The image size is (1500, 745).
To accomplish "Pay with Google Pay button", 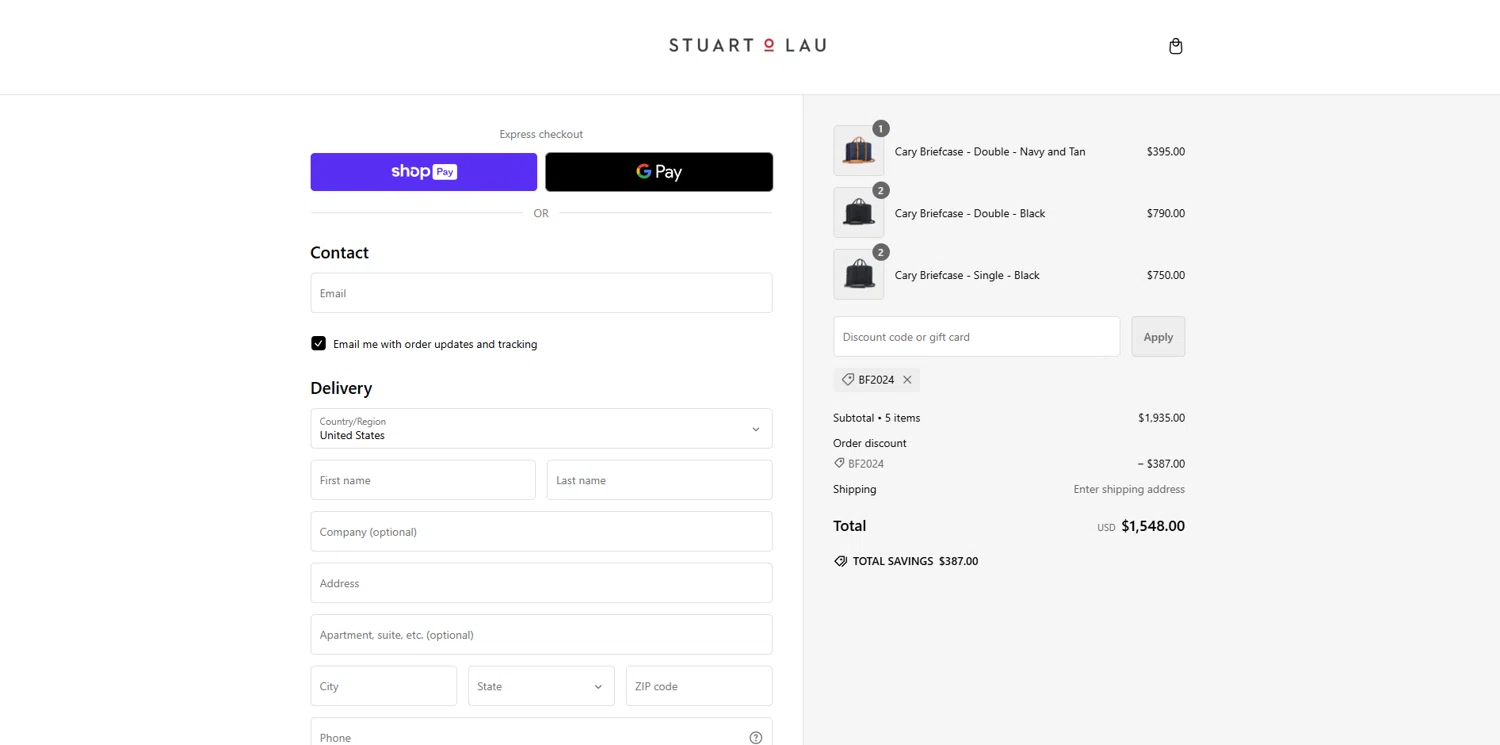I will pos(659,172).
